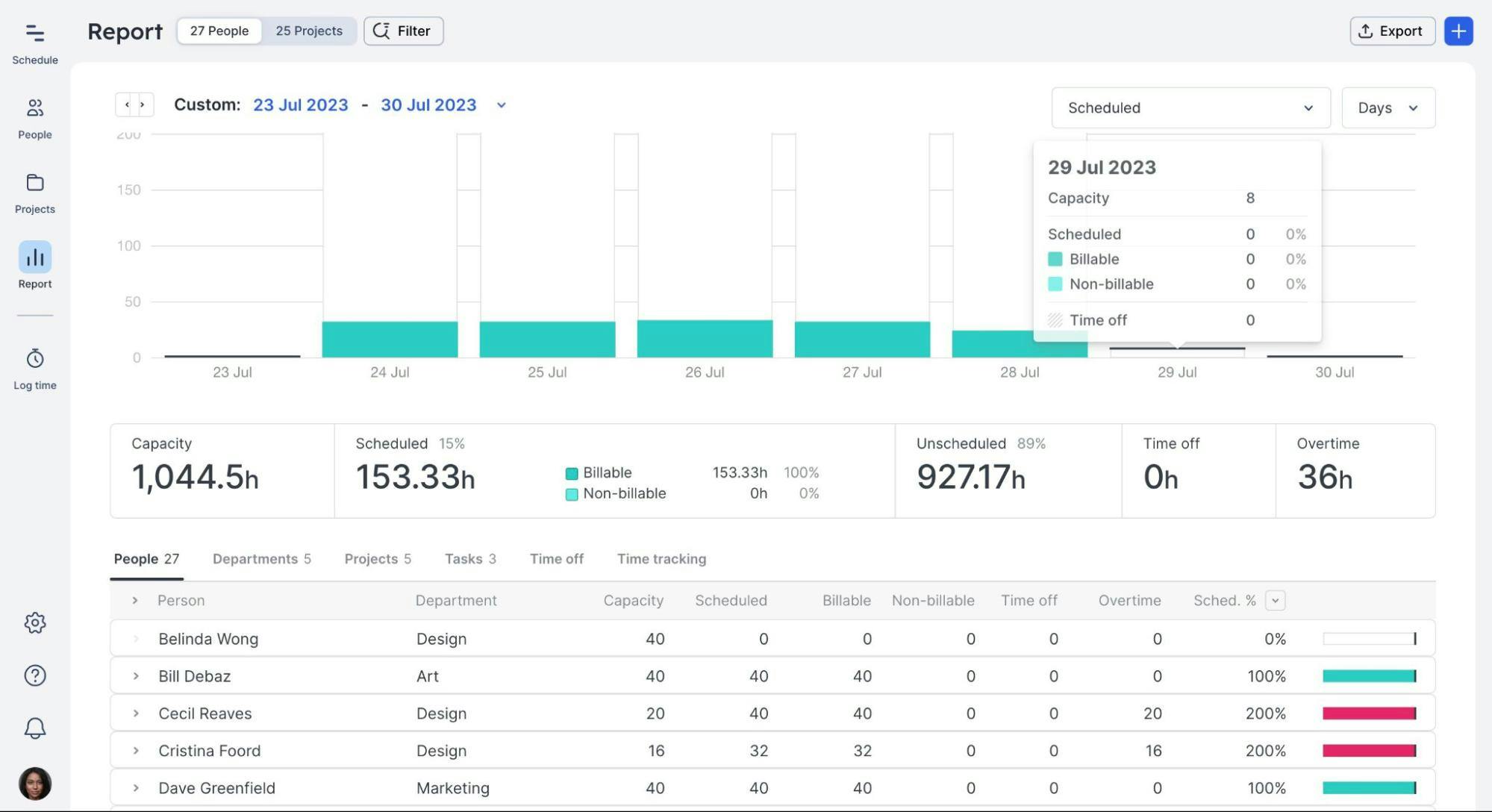This screenshot has width=1492, height=812.
Task: Open the Sched. % column options chevron
Action: pos(1275,601)
